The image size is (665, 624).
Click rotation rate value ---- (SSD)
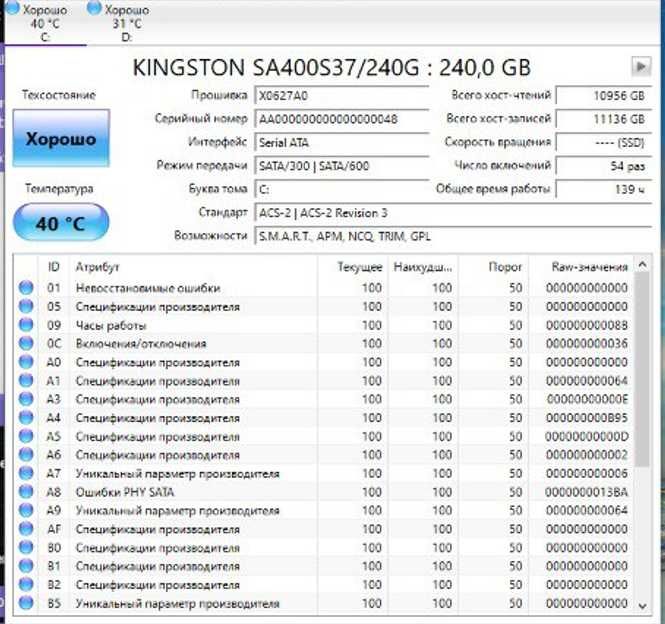coord(603,143)
